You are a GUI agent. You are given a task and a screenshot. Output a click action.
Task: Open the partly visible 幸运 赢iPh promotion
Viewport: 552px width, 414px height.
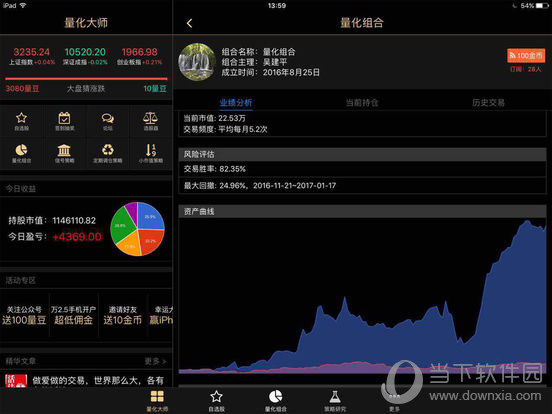161,315
